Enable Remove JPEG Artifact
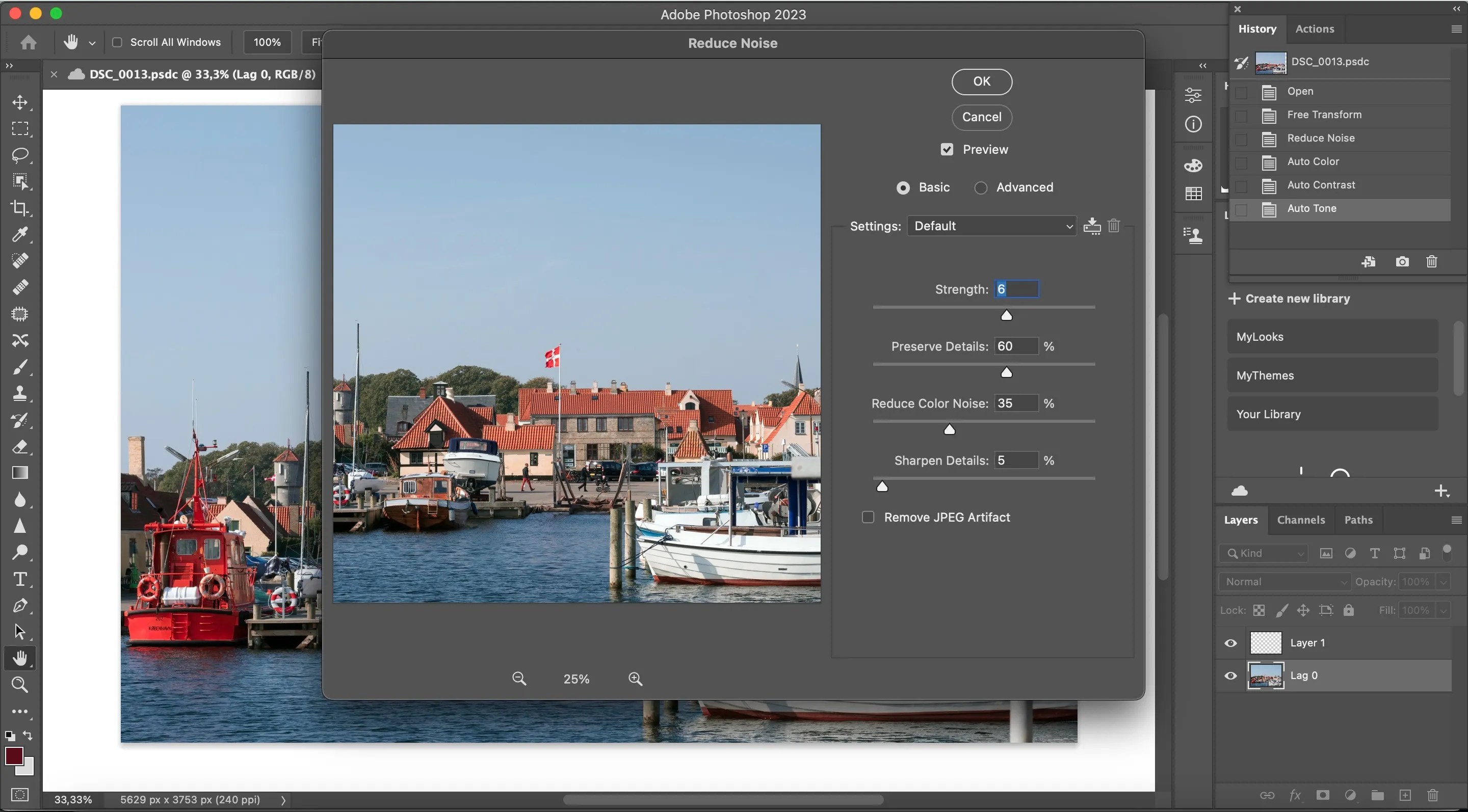Image resolution: width=1468 pixels, height=812 pixels. (868, 517)
